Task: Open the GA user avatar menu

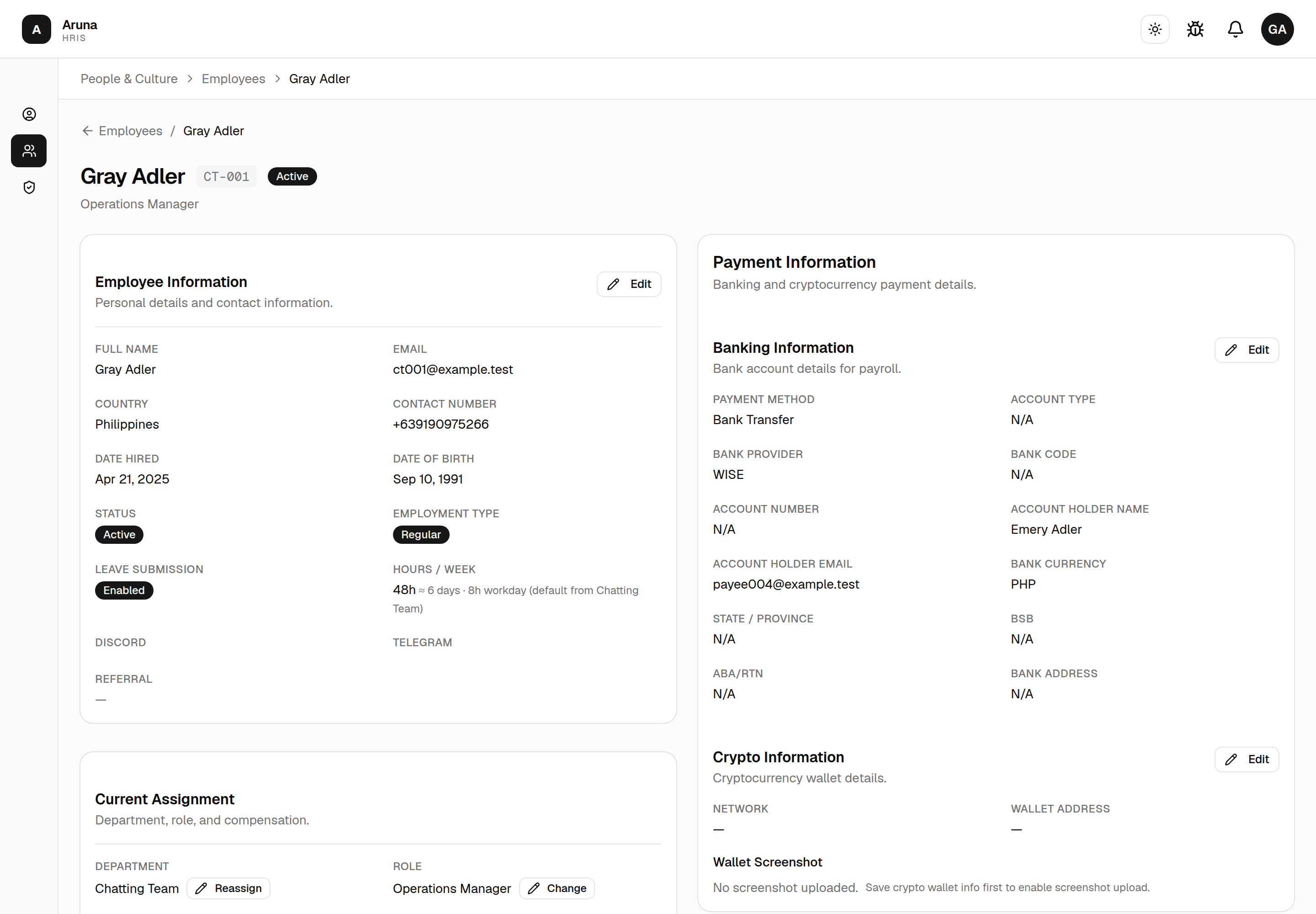Action: pos(1277,29)
